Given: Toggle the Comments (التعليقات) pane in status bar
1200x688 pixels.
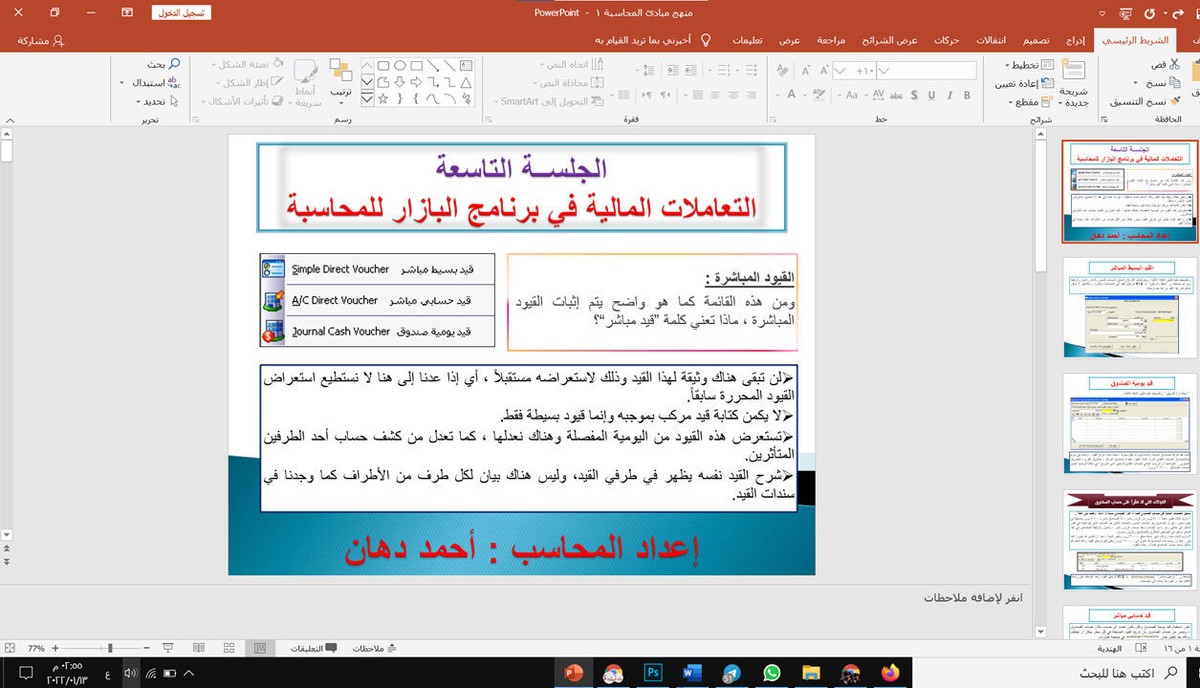Looking at the screenshot, I should point(305,648).
